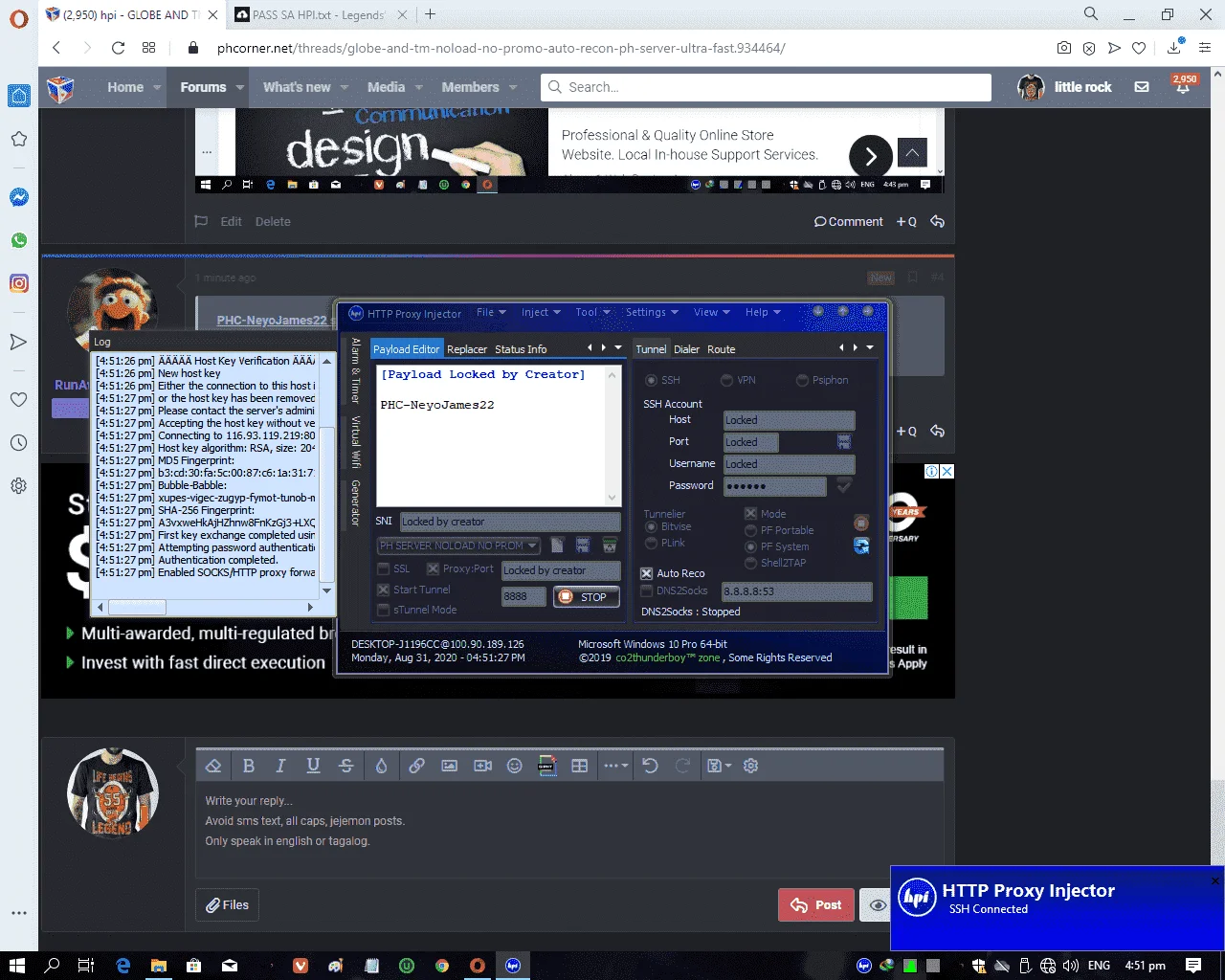Image resolution: width=1225 pixels, height=980 pixels.
Task: Open the PHC-NeyoJames22 quoted link
Action: pyautogui.click(x=272, y=321)
